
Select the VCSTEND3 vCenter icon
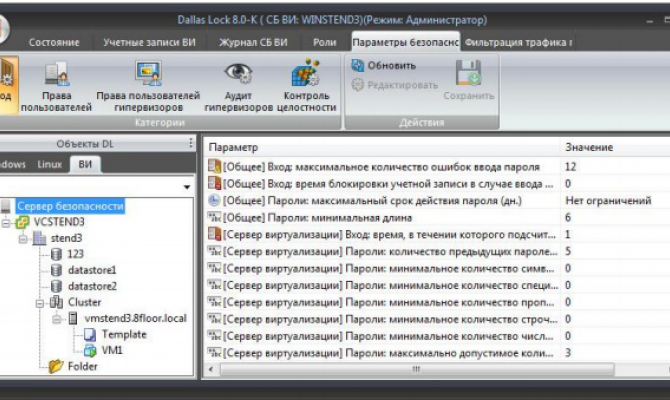23,222
